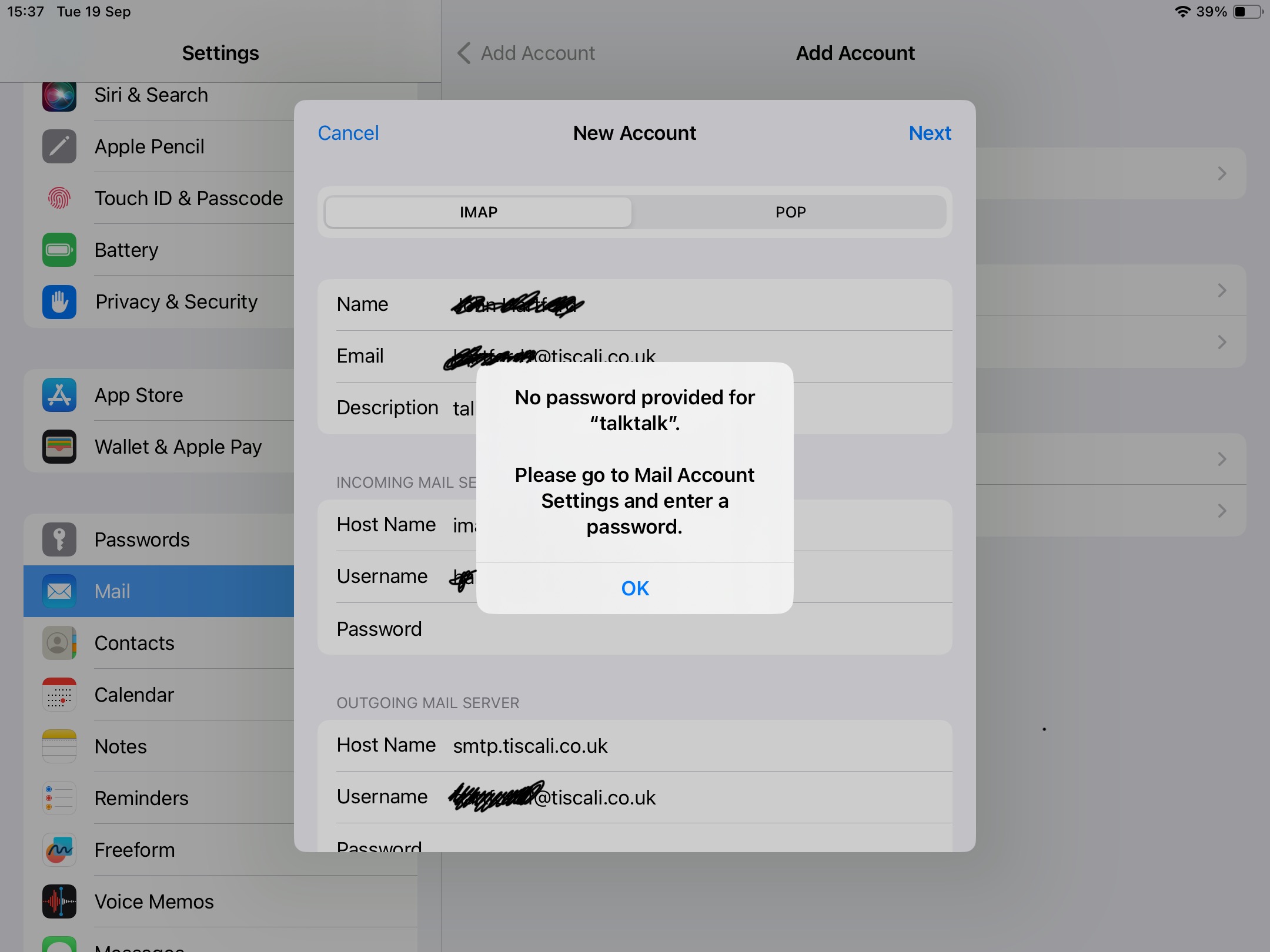
Task: Open the Wallet & Apple Pay icon
Action: point(59,447)
